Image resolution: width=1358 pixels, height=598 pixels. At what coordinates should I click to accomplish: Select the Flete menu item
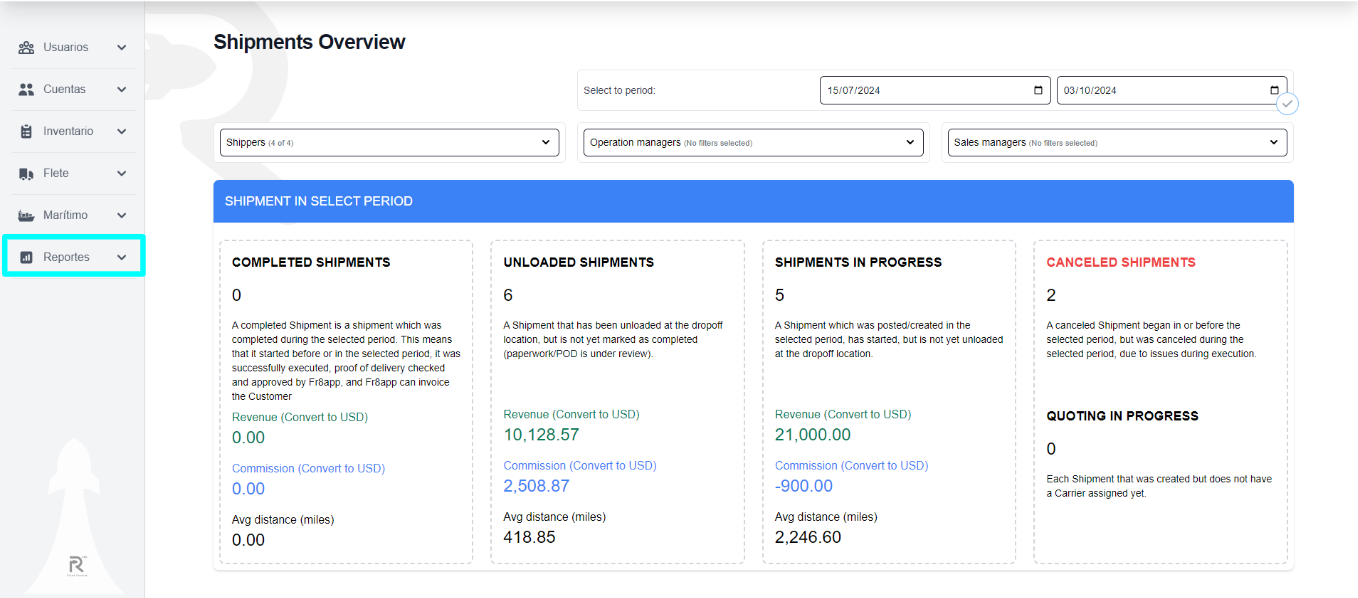63,172
